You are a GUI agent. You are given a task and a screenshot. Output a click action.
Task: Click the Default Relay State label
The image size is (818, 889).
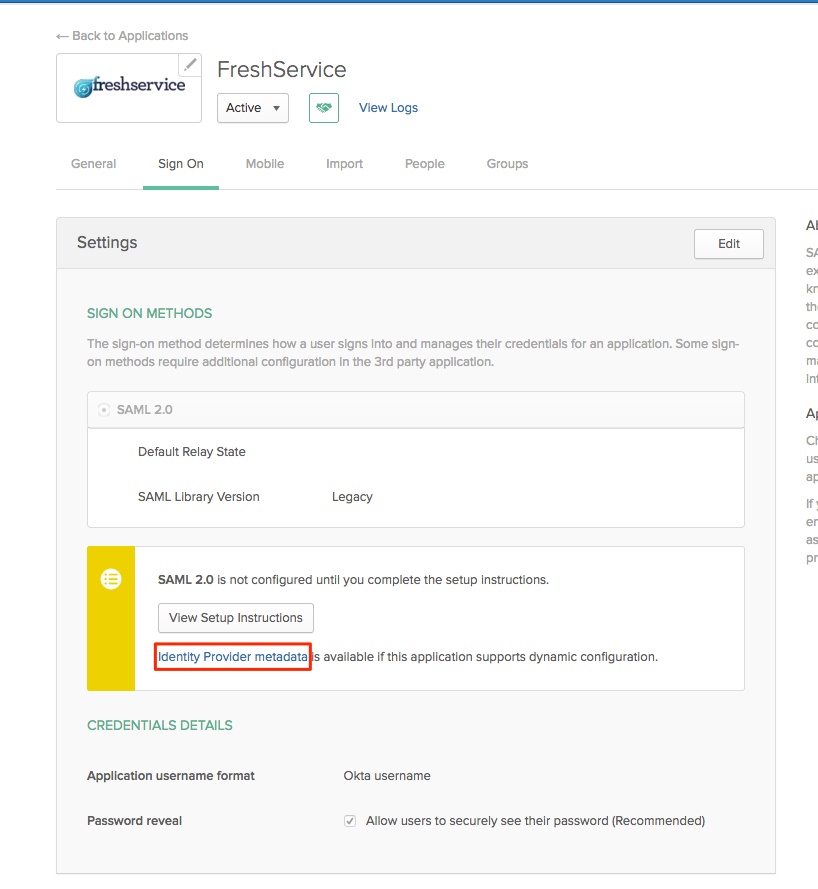tap(192, 452)
